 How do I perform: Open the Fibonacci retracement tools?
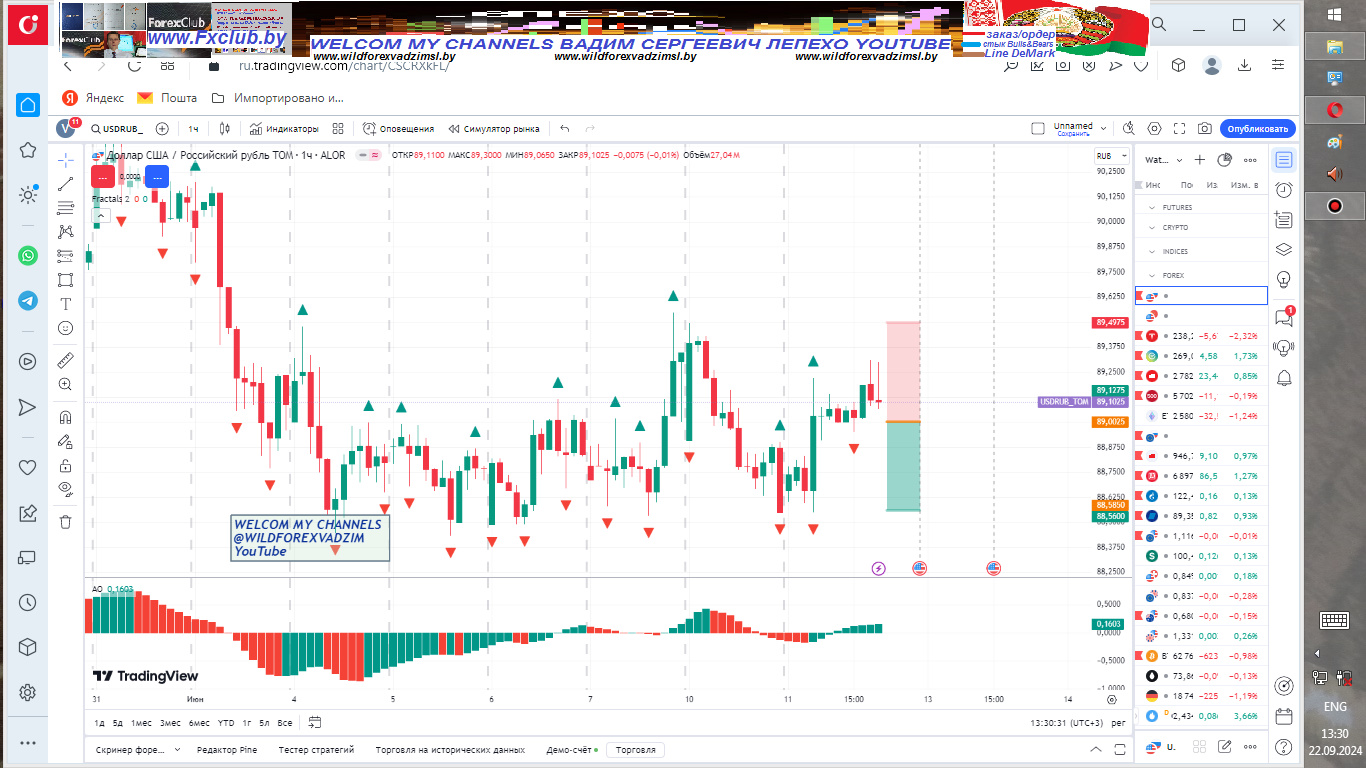[x=65, y=207]
